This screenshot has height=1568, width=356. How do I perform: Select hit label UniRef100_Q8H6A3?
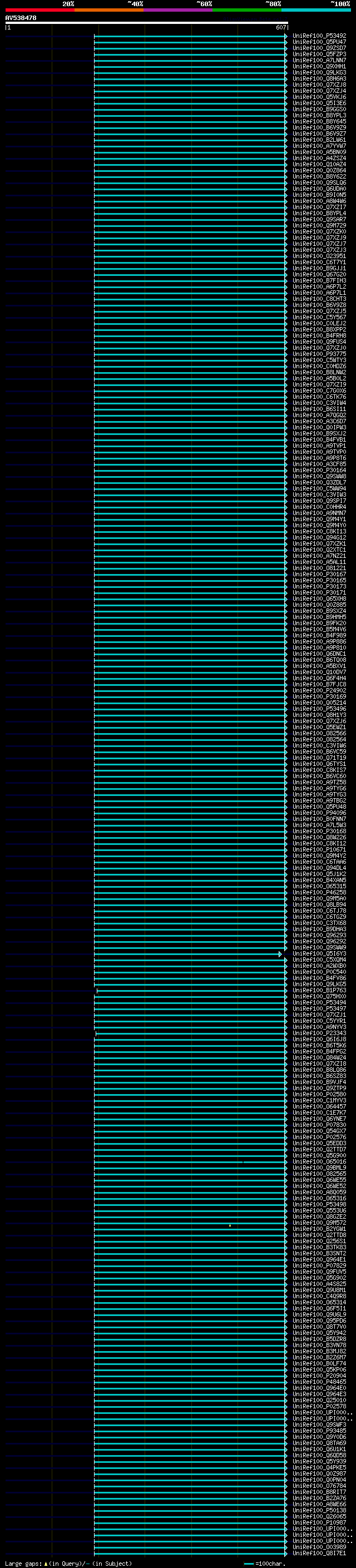pyautogui.click(x=319, y=78)
